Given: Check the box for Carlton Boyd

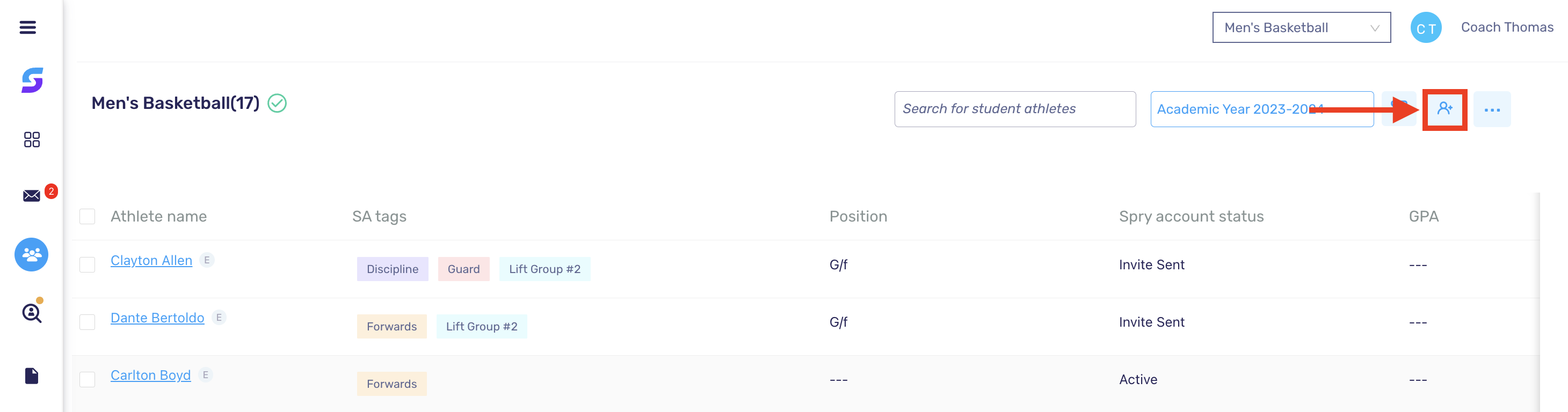Looking at the screenshot, I should tap(87, 380).
